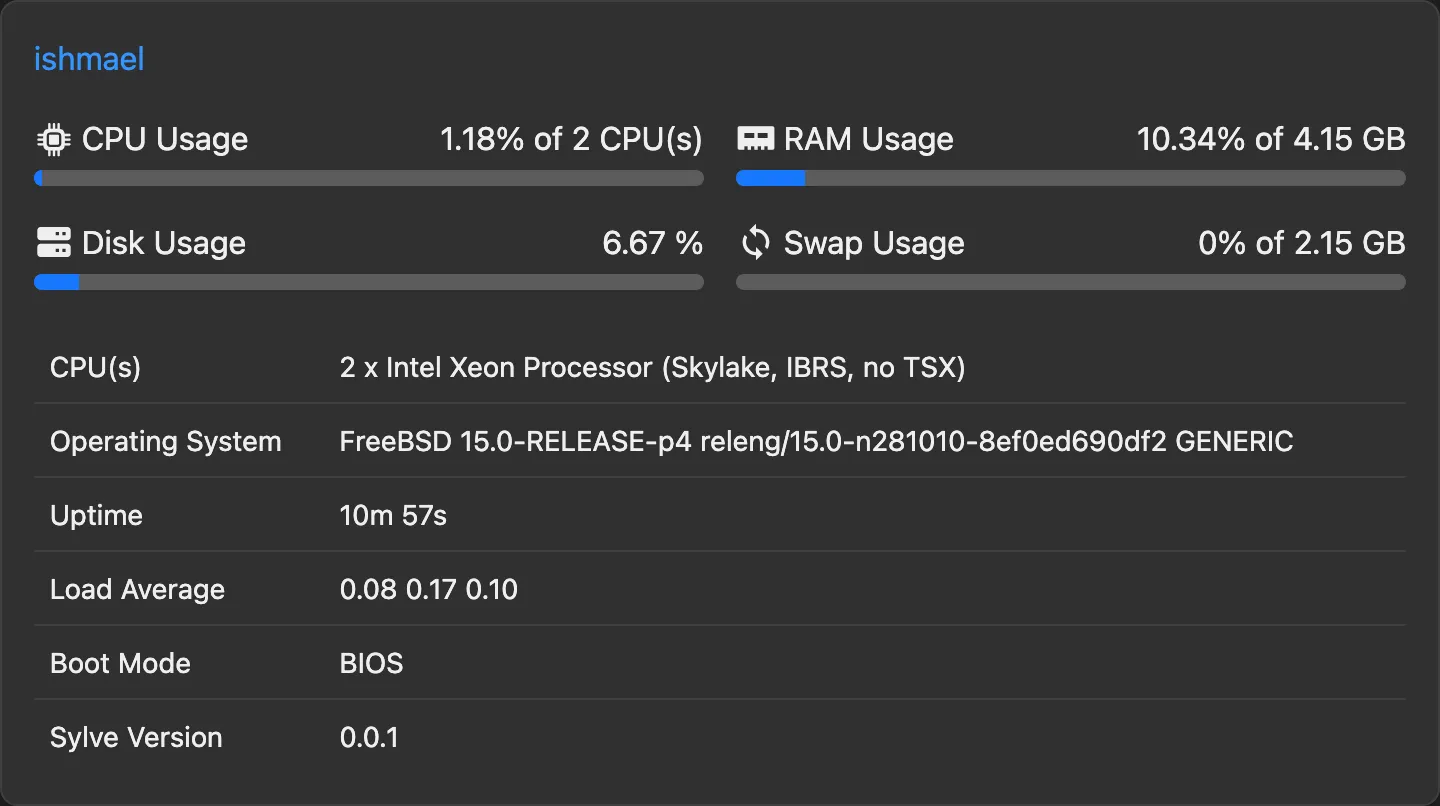Image resolution: width=1440 pixels, height=806 pixels.
Task: Click the CPU usage progress bar
Action: [x=369, y=178]
